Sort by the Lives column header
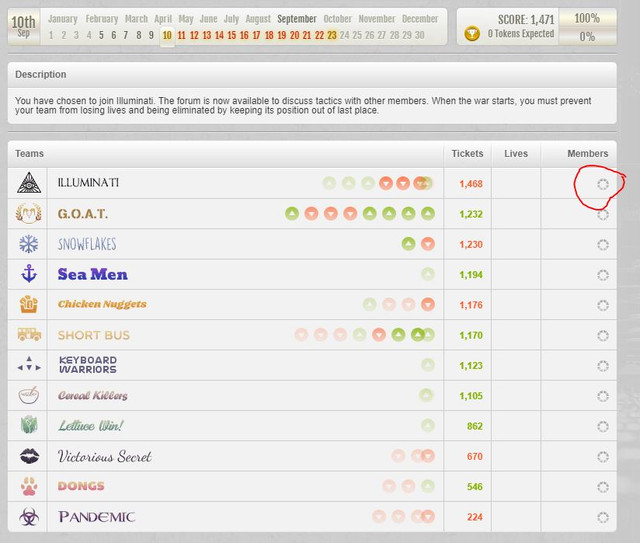Screen dimensions: 640x543 [516, 154]
